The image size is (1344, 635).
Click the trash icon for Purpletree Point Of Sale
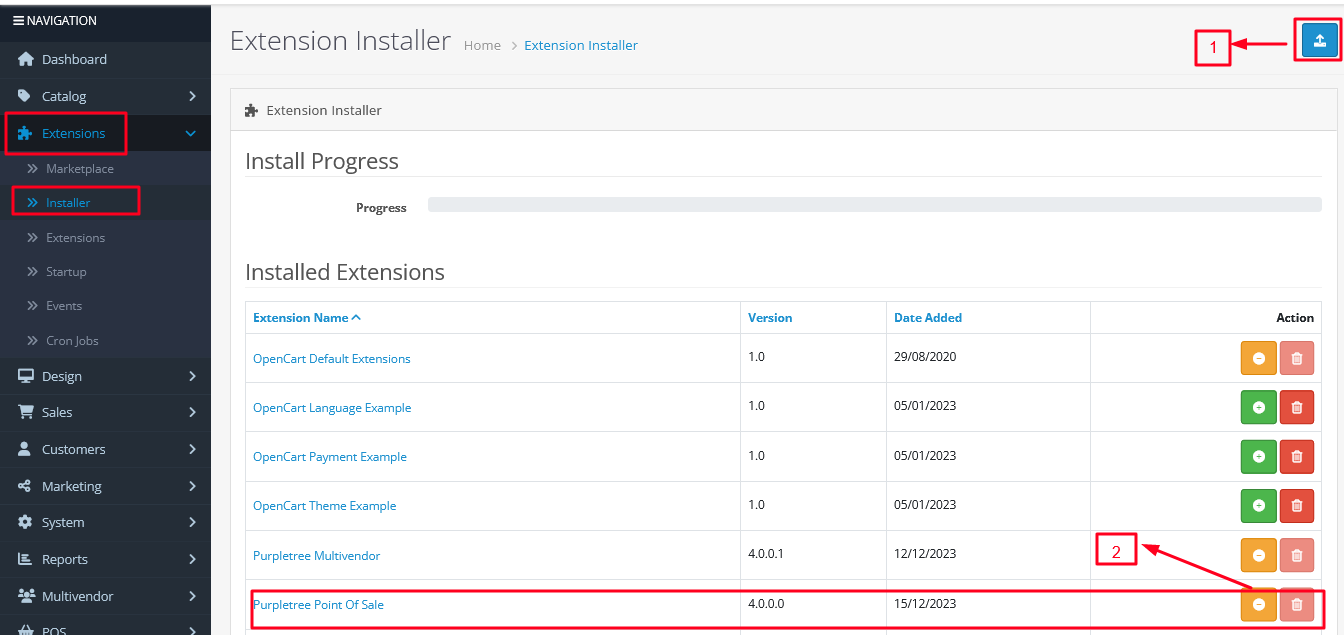click(1297, 604)
